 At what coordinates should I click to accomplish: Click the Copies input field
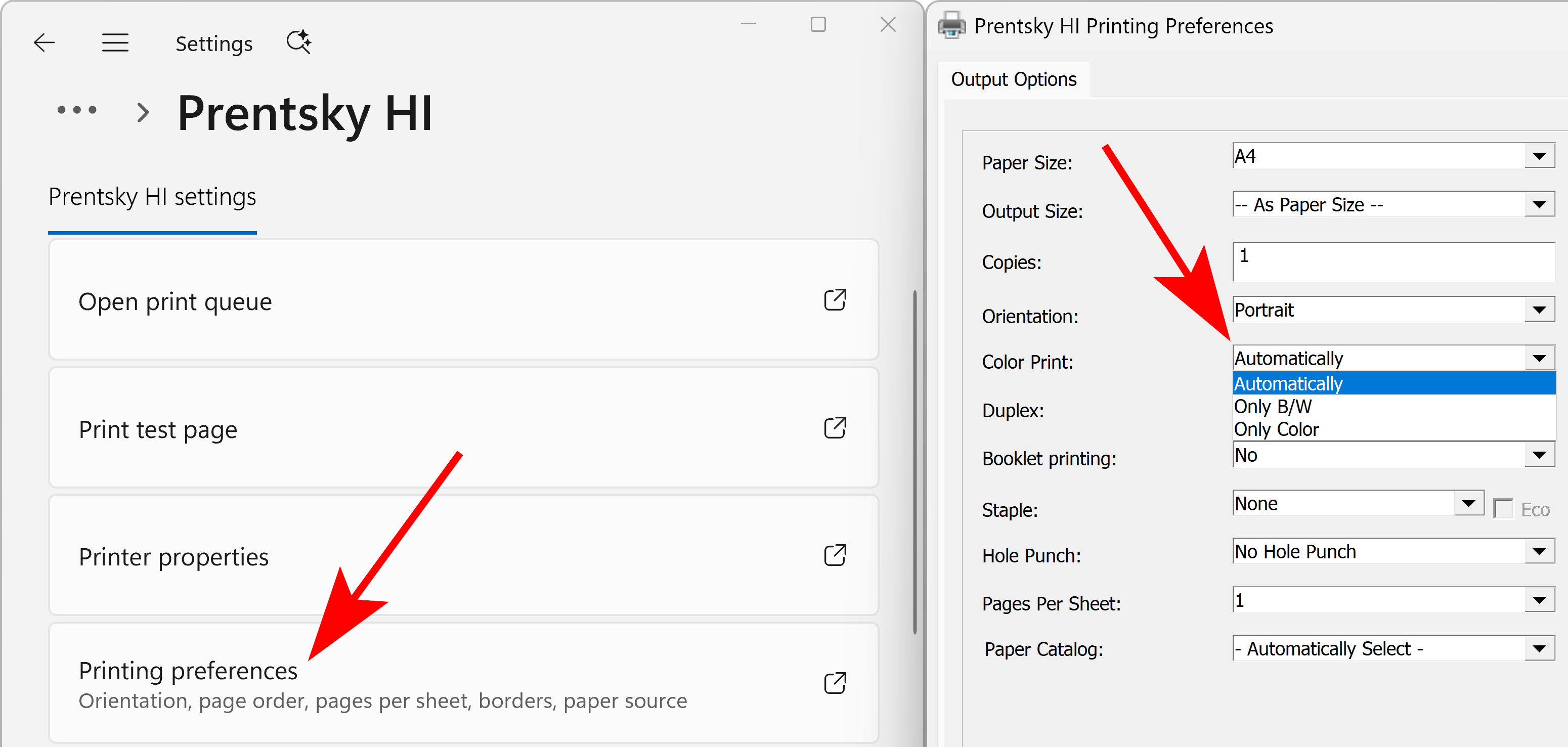(x=1394, y=261)
